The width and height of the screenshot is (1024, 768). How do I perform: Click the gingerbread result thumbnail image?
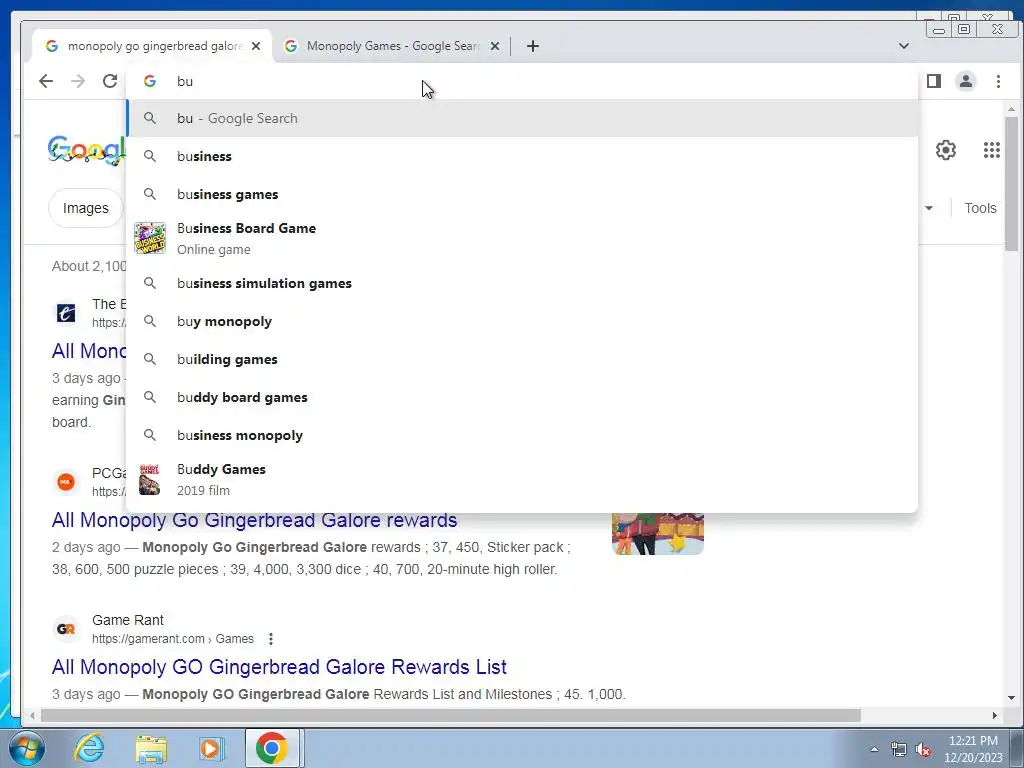(x=658, y=534)
